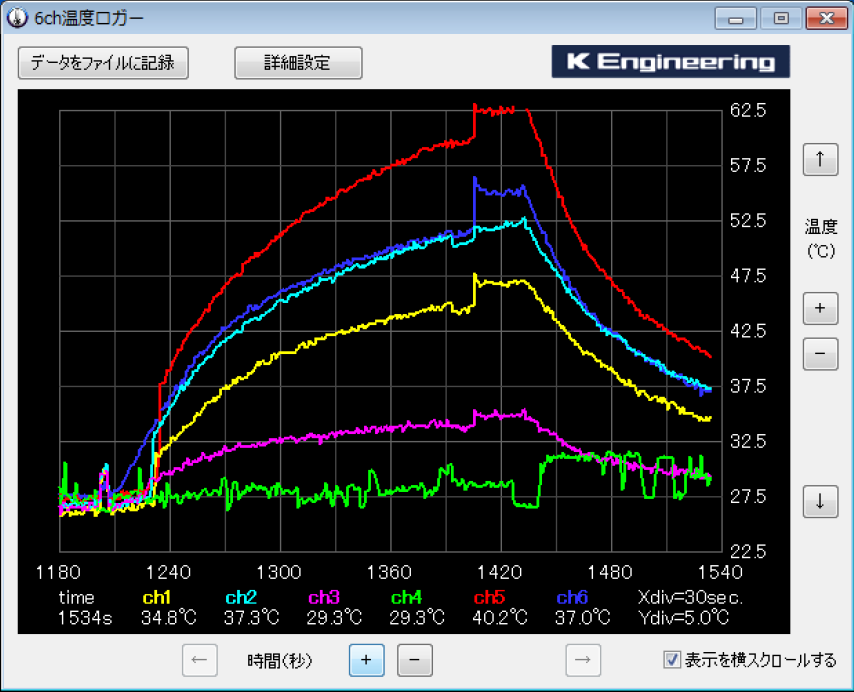Click the K Engineering logo
This screenshot has height=692, width=854.
pos(671,62)
